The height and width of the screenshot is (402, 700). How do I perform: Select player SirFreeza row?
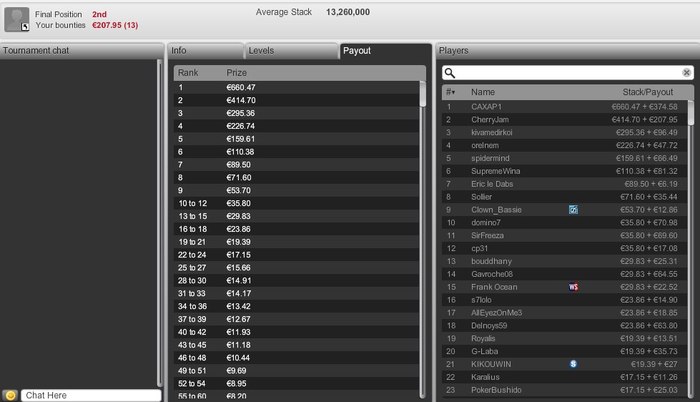tap(565, 235)
